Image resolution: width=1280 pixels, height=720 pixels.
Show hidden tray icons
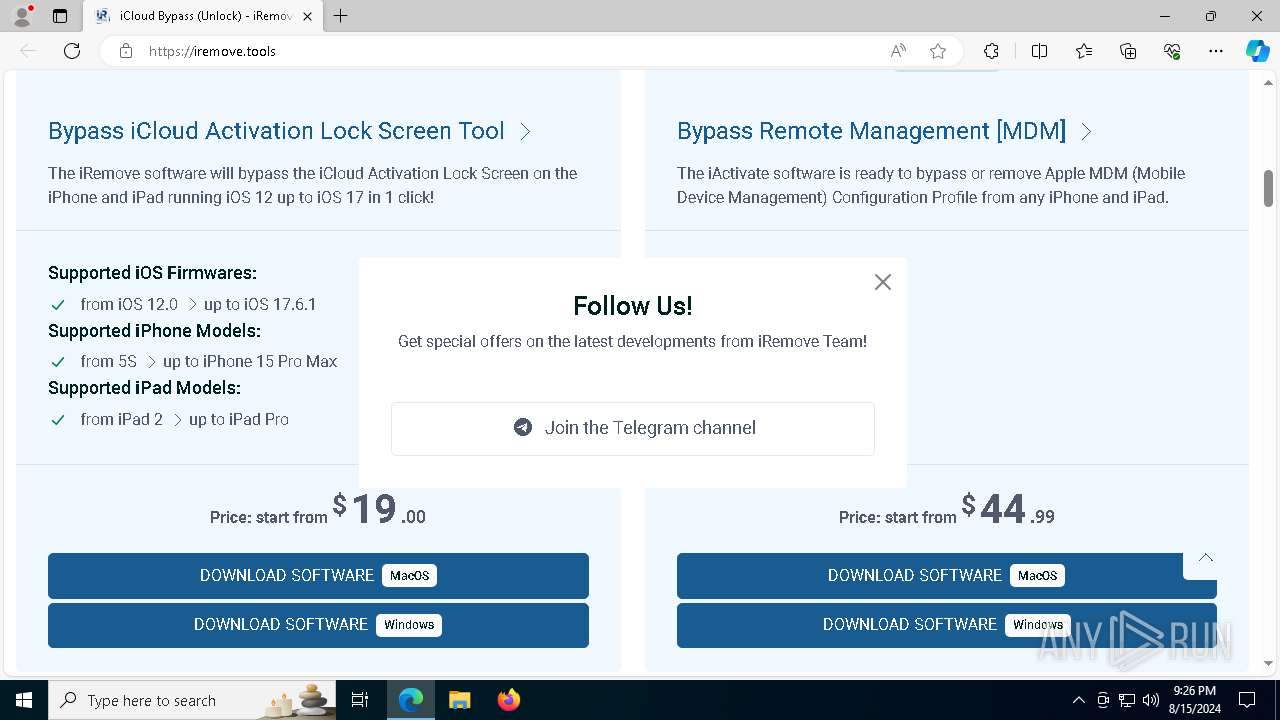click(1078, 700)
